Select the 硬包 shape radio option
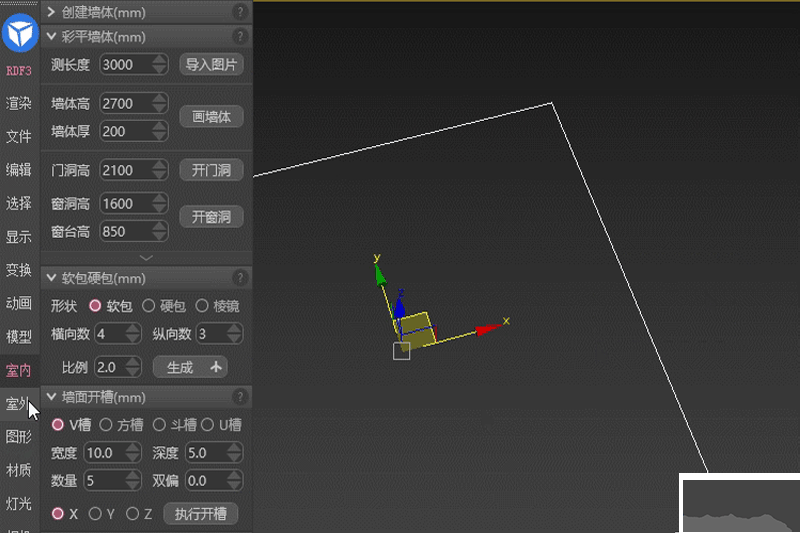This screenshot has height=533, width=800. (x=148, y=306)
